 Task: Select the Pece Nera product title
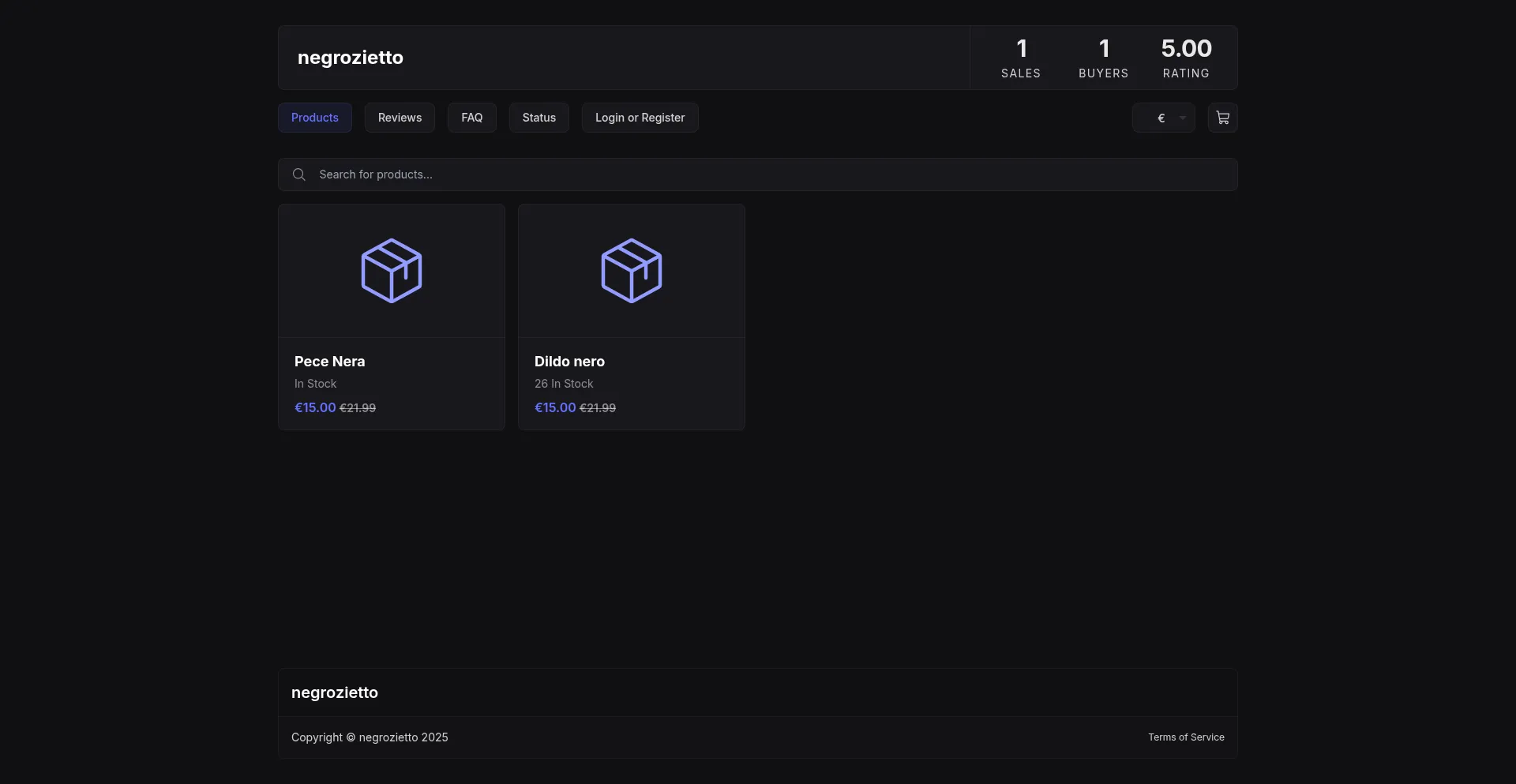330,362
